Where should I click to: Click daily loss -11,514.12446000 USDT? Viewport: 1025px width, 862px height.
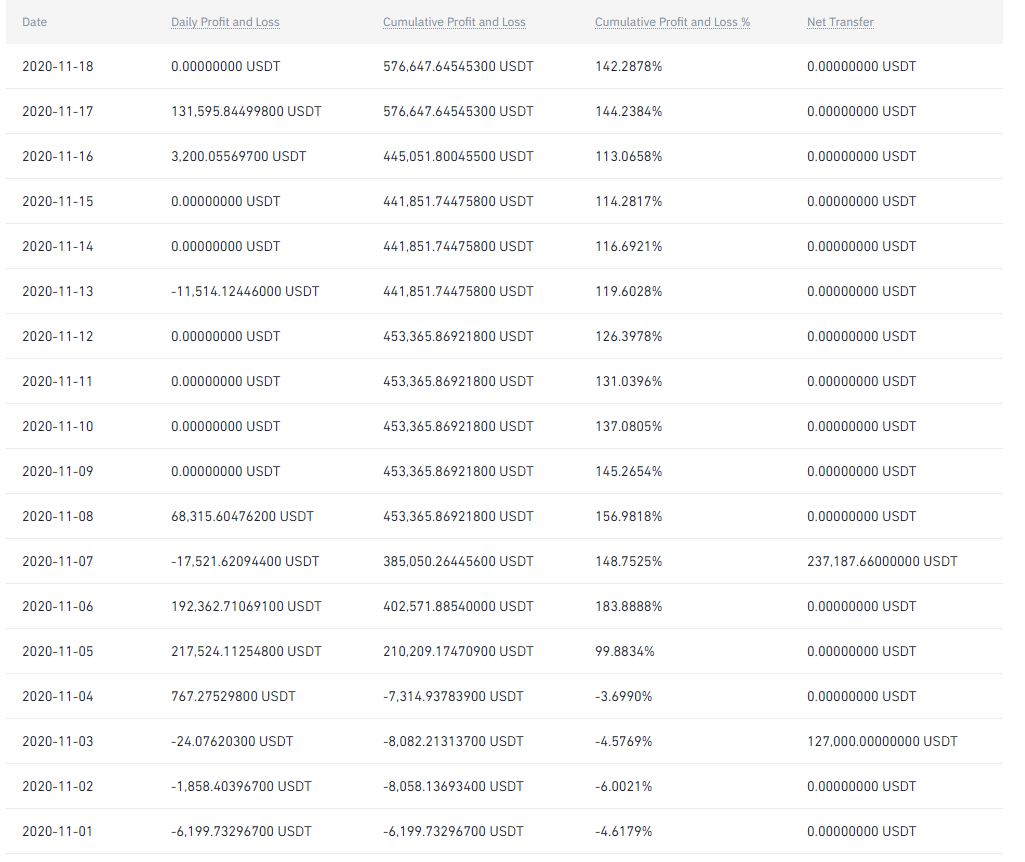coord(245,291)
